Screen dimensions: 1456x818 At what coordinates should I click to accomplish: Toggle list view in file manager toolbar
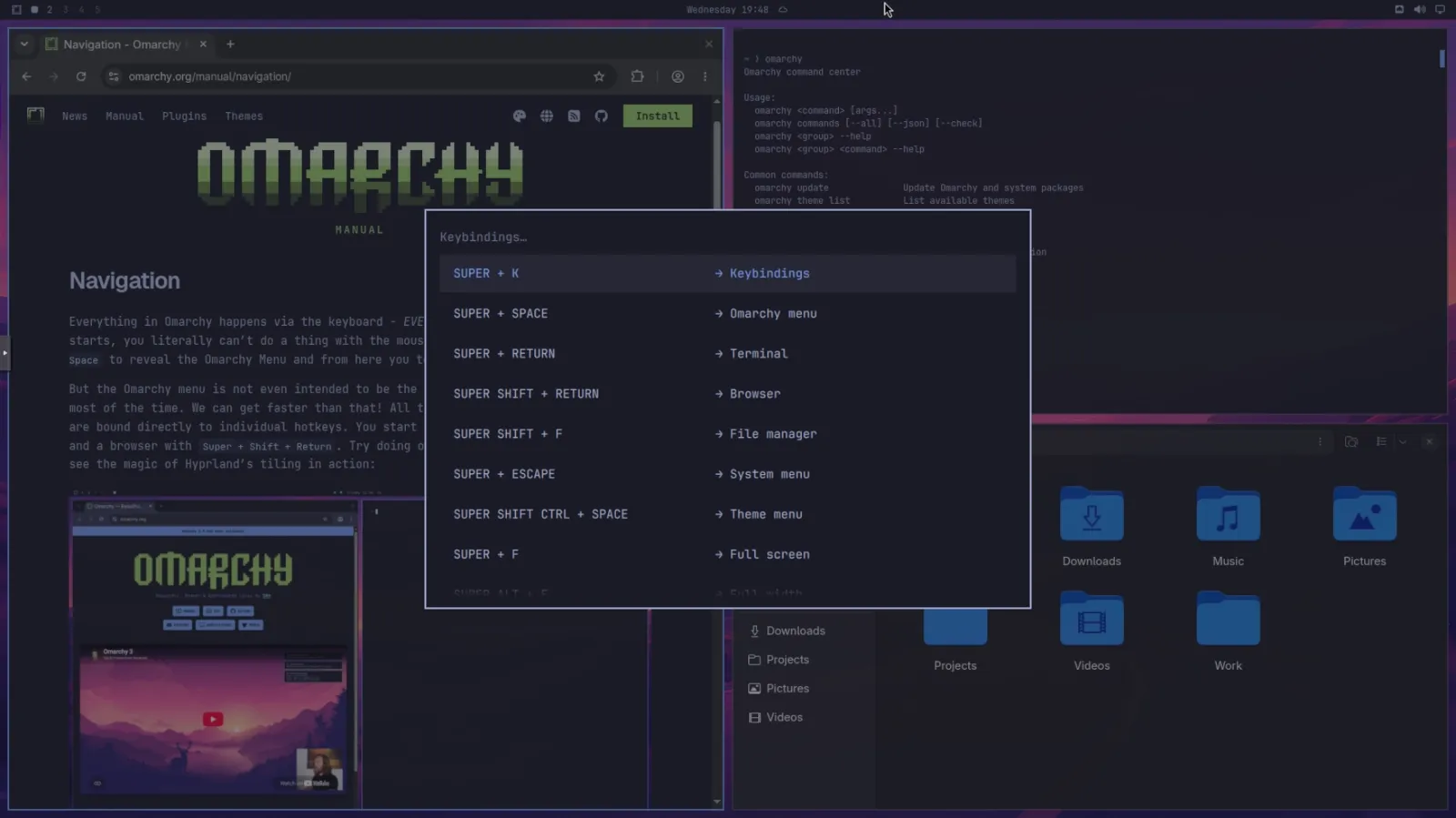pos(1381,441)
